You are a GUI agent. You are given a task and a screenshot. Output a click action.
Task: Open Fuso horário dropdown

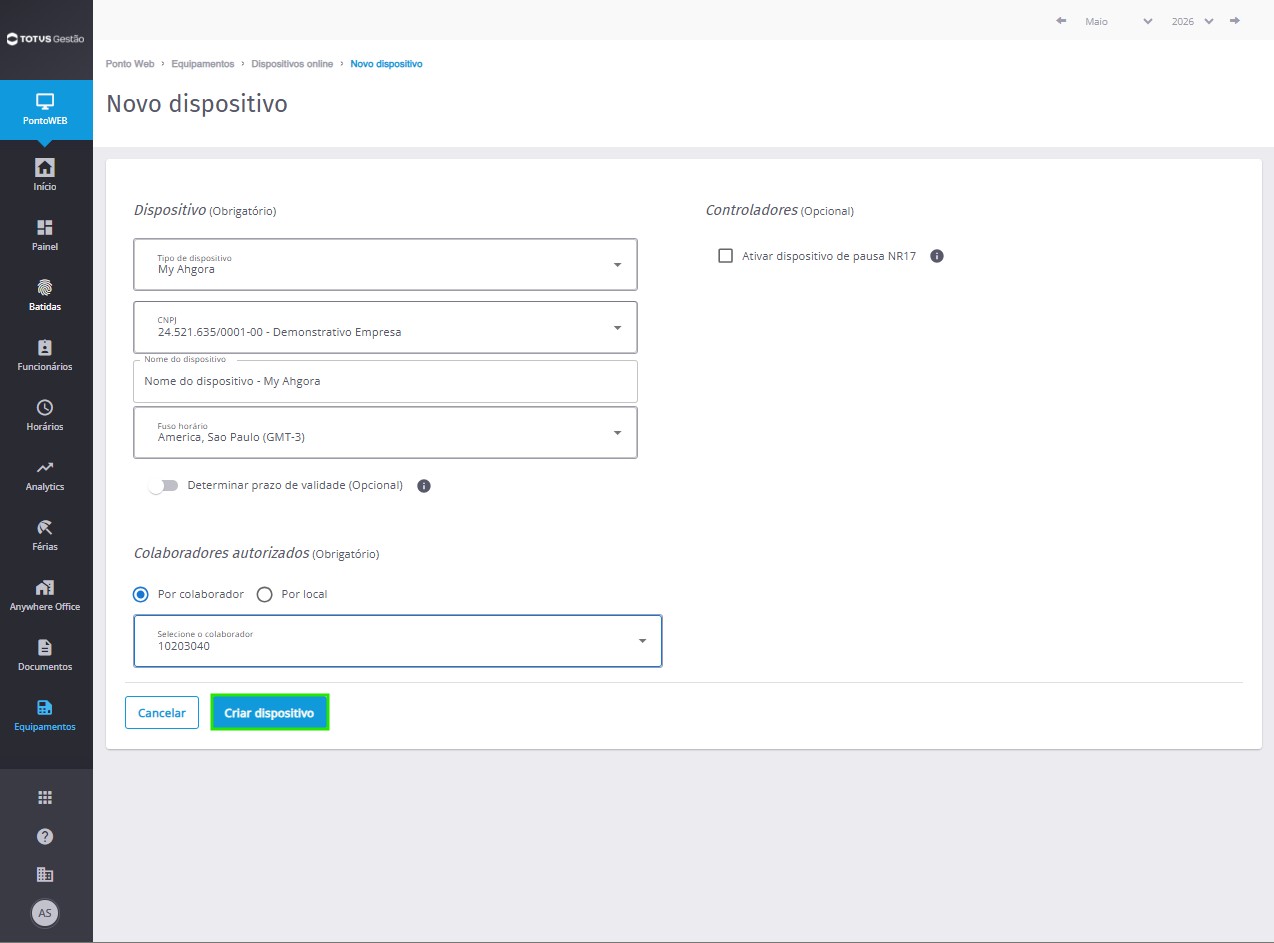pyautogui.click(x=385, y=432)
